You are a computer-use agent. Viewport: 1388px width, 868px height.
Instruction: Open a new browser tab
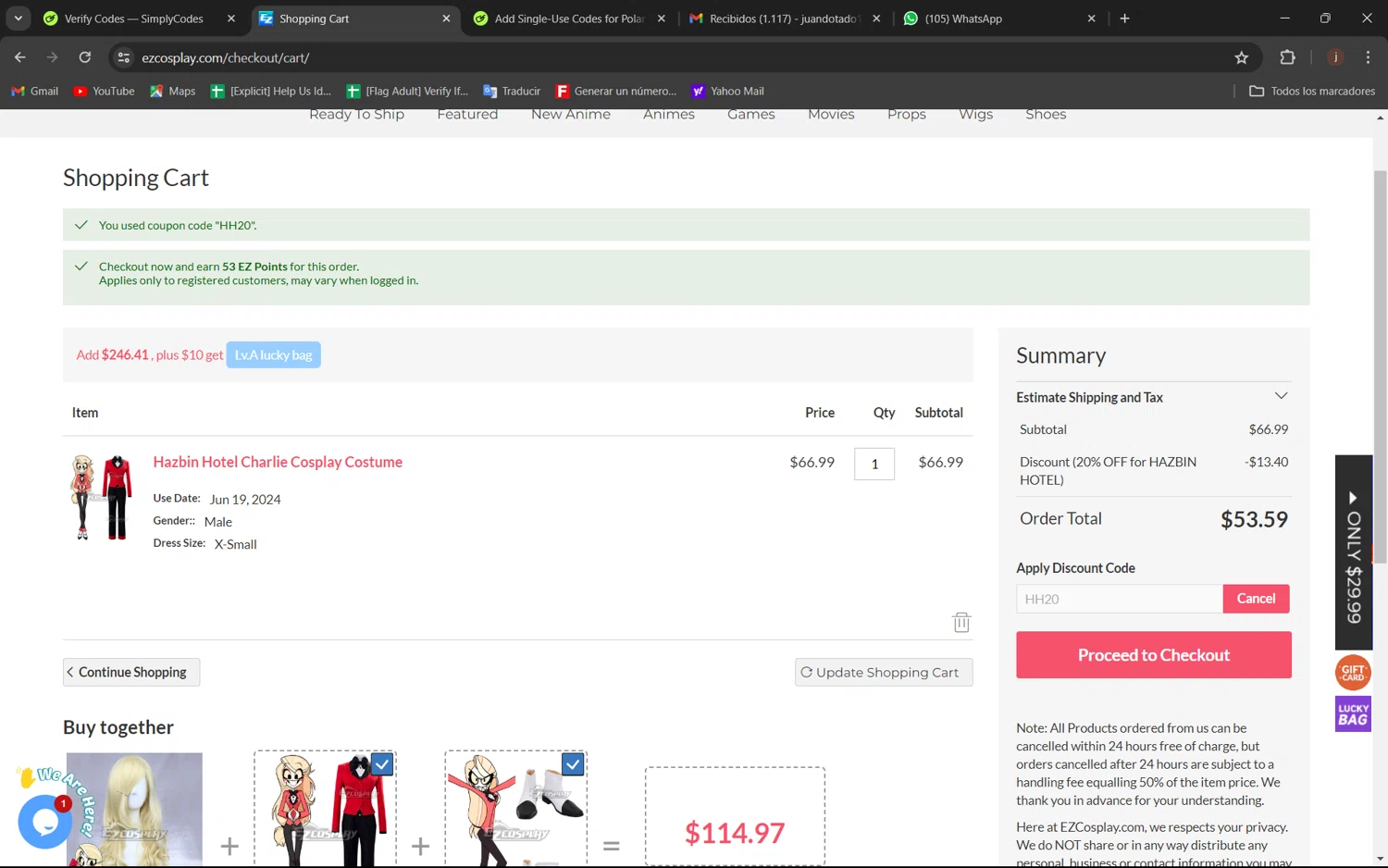coord(1124,19)
